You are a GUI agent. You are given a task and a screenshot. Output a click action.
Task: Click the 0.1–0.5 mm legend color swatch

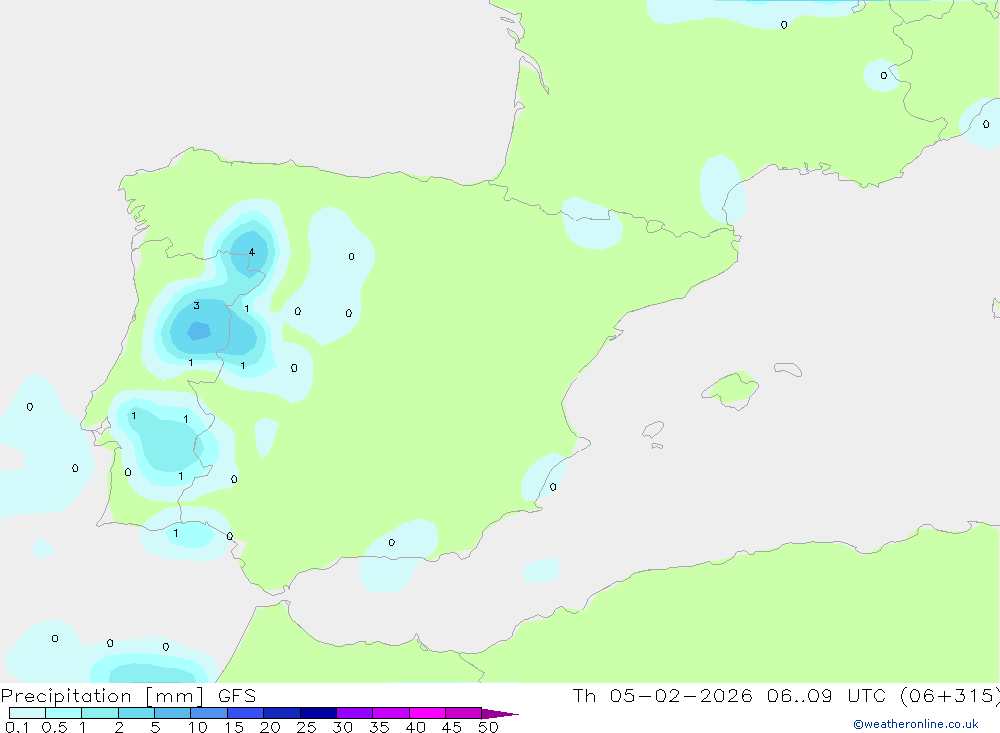(27, 713)
